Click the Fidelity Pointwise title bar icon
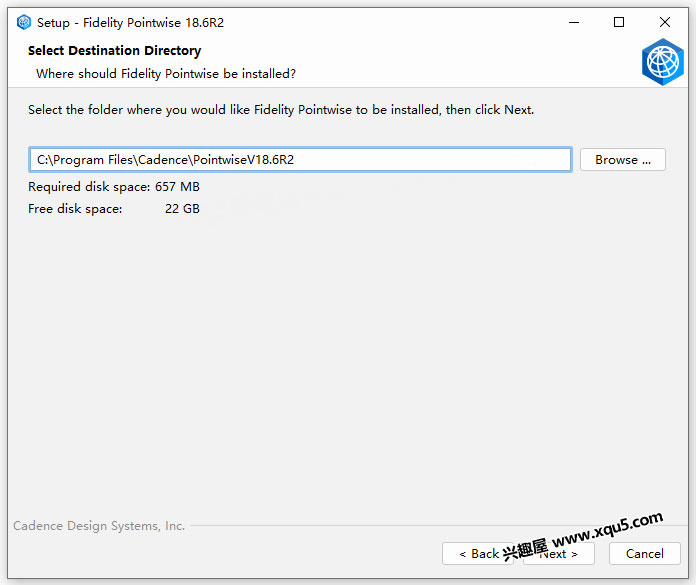The height and width of the screenshot is (585, 696). (24, 22)
